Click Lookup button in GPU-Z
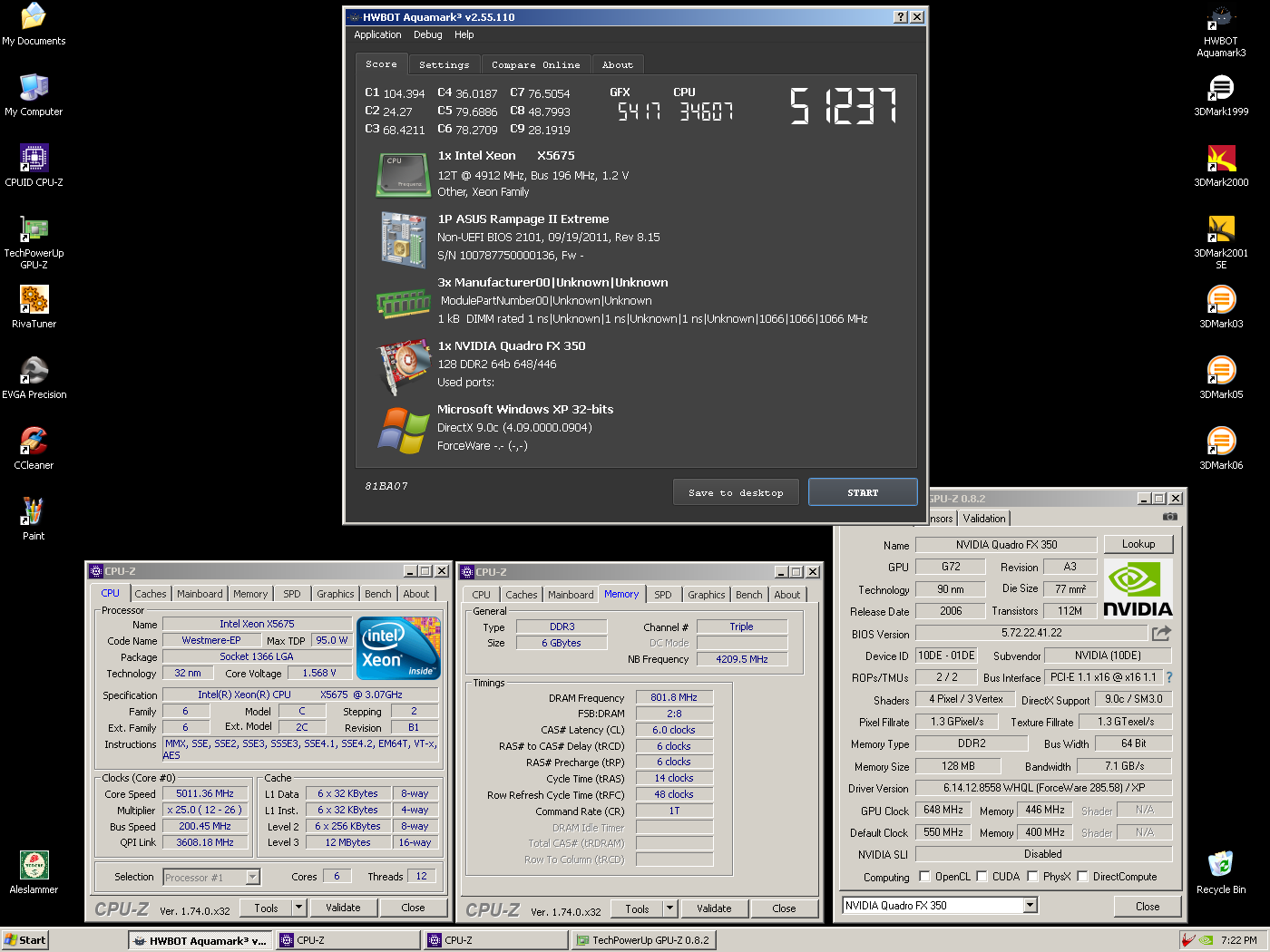Image resolution: width=1270 pixels, height=952 pixels. [1138, 544]
